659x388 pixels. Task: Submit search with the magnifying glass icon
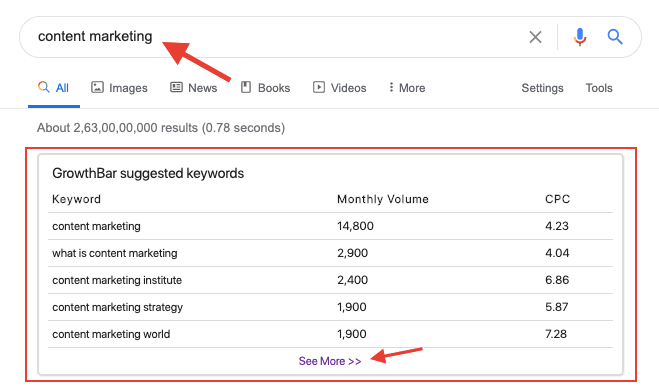(615, 37)
